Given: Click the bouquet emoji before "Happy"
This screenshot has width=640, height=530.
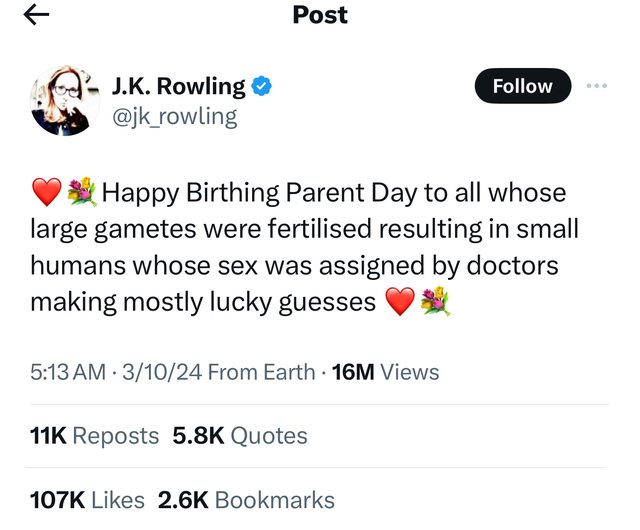Looking at the screenshot, I should (81, 191).
